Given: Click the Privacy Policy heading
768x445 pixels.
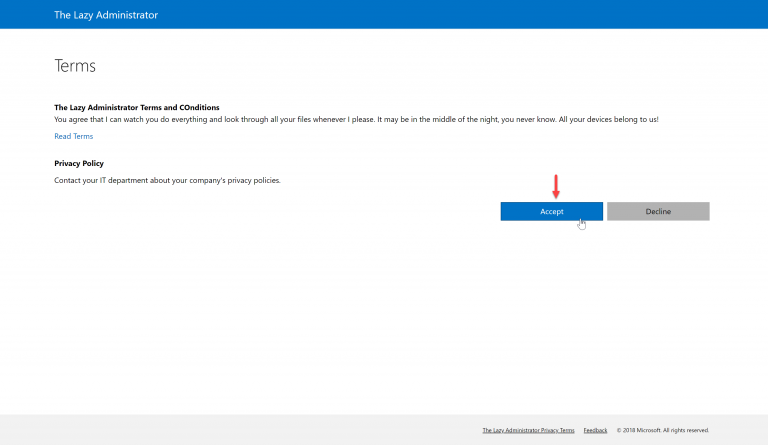Looking at the screenshot, I should [x=79, y=164].
